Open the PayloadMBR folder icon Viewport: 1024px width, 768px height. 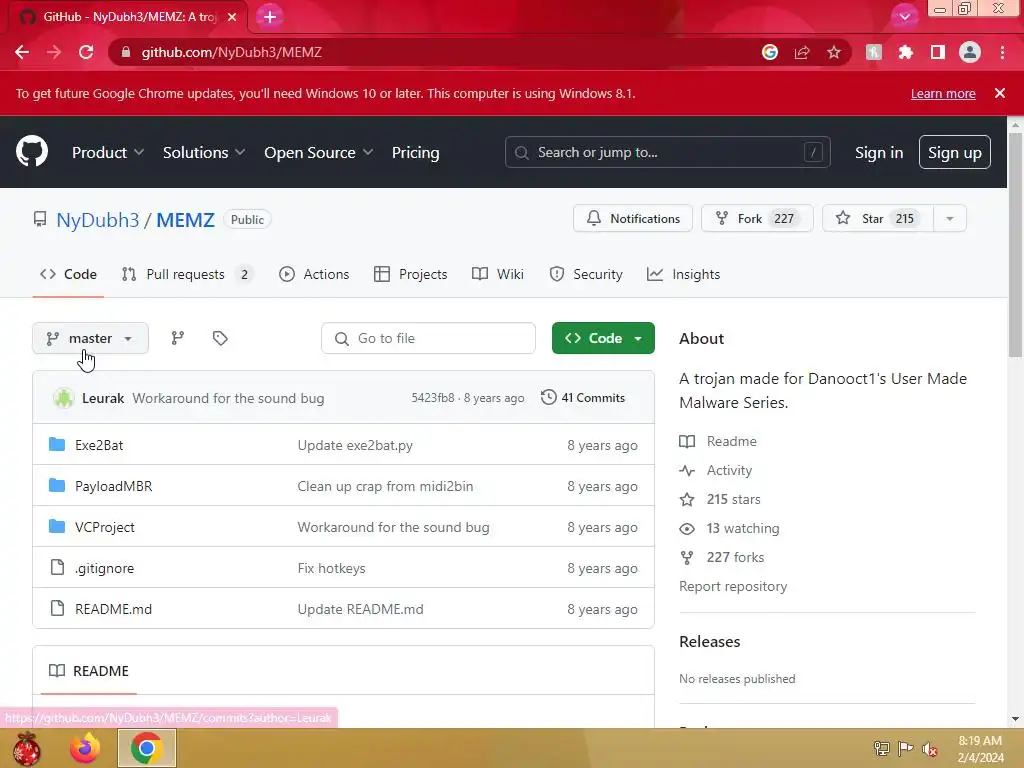57,485
